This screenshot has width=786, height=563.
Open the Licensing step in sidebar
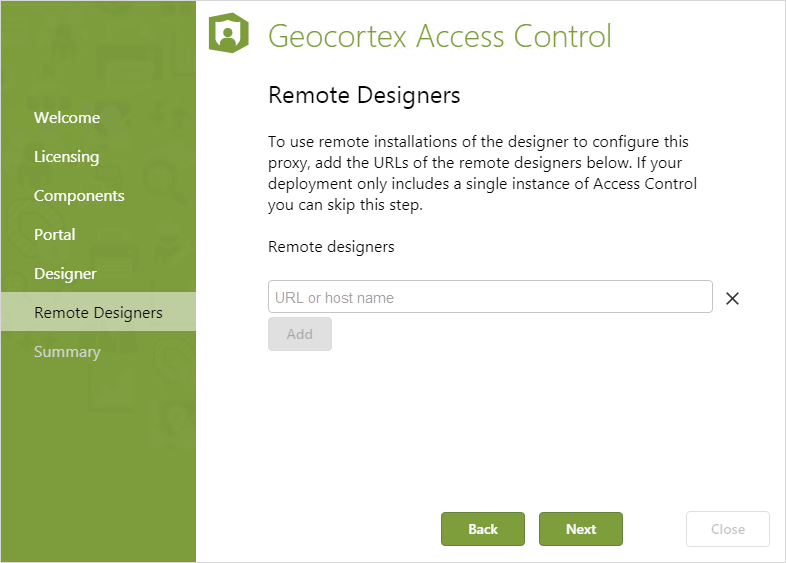(x=67, y=156)
